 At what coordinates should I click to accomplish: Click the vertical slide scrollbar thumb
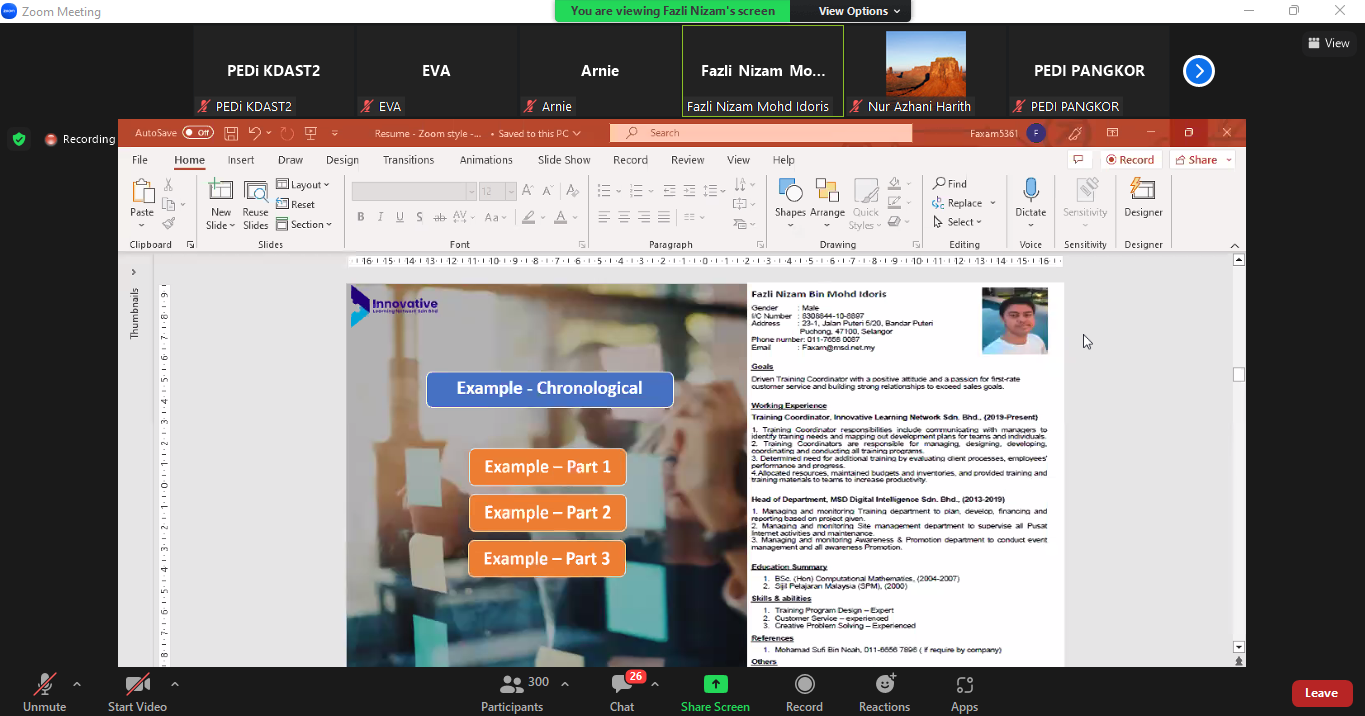click(x=1239, y=375)
